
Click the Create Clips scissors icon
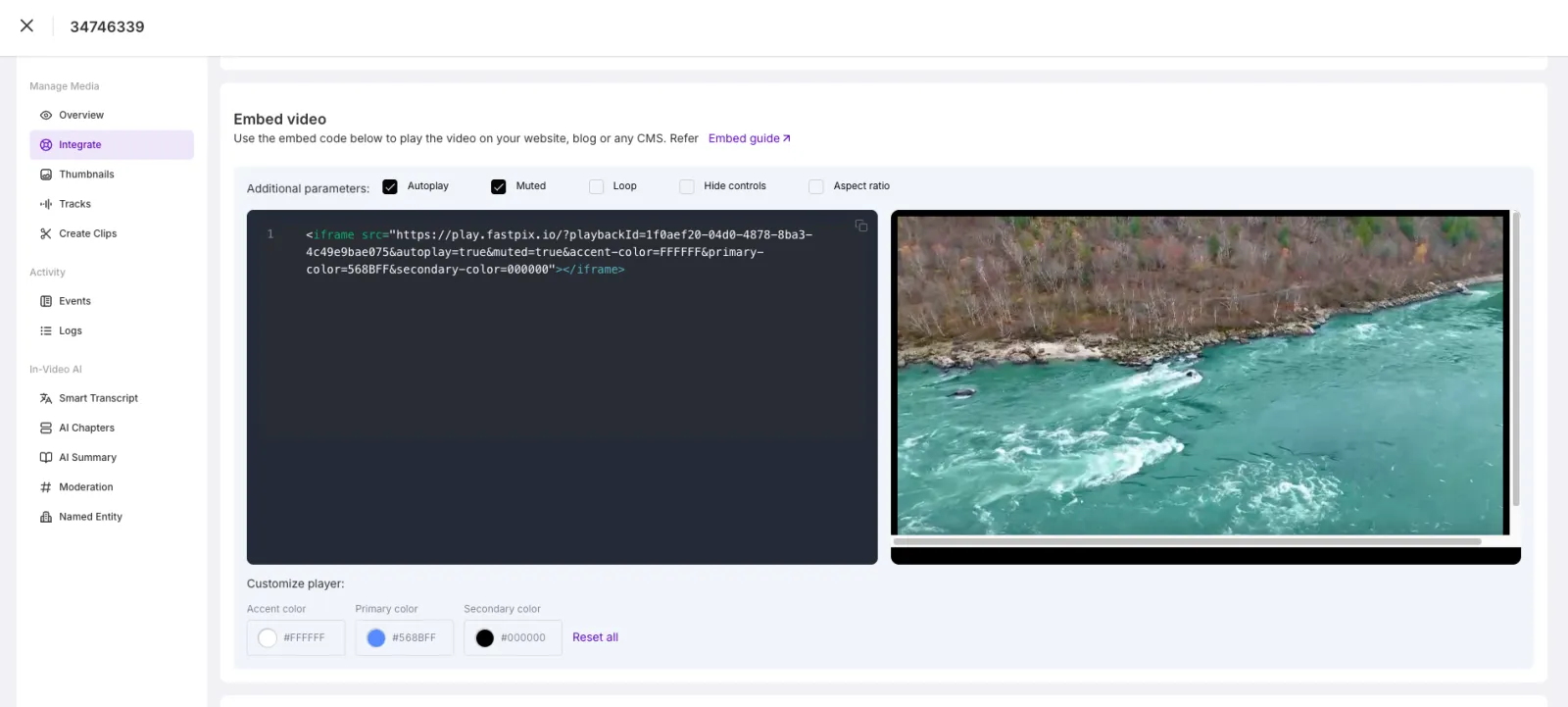tap(46, 233)
